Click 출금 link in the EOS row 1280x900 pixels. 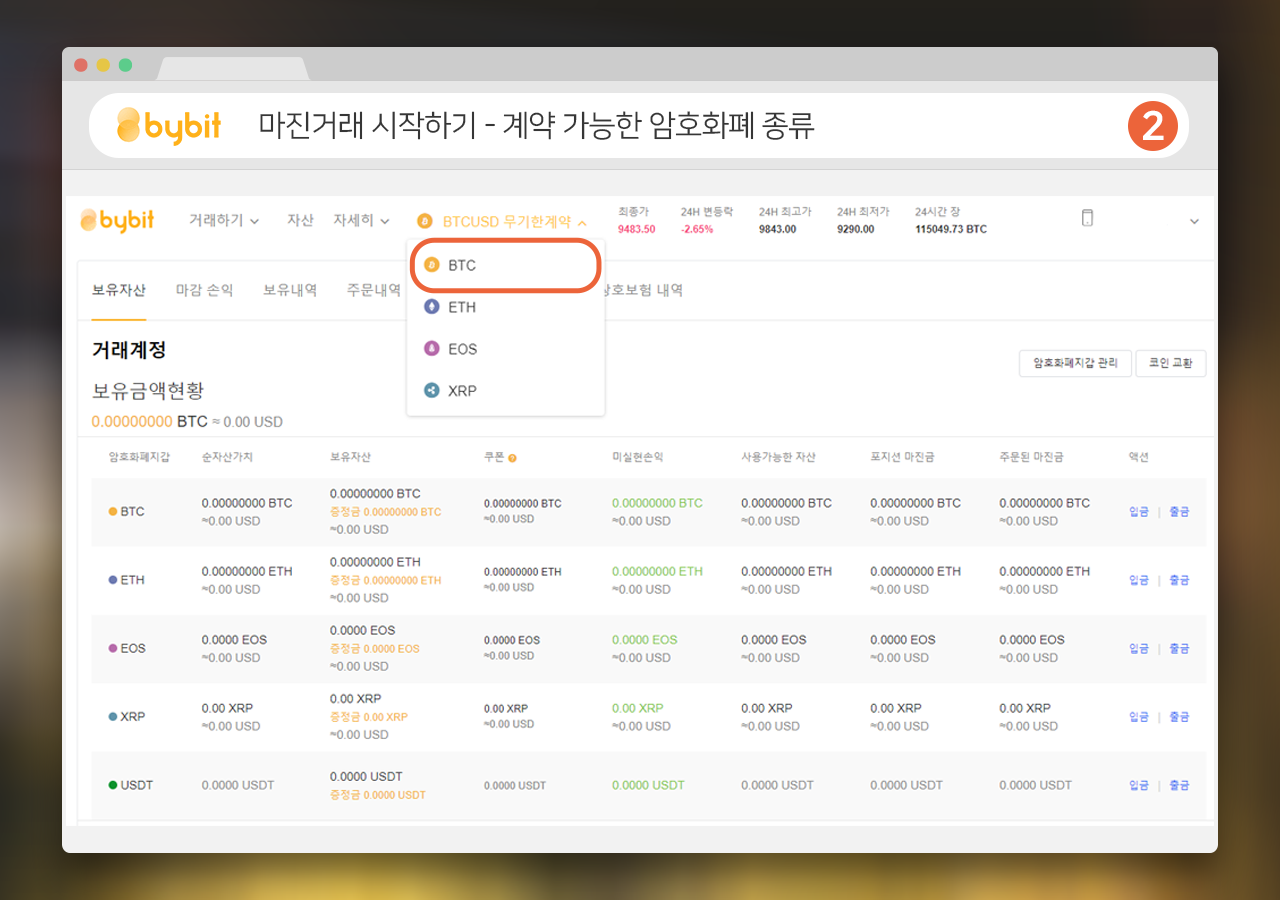click(1179, 648)
